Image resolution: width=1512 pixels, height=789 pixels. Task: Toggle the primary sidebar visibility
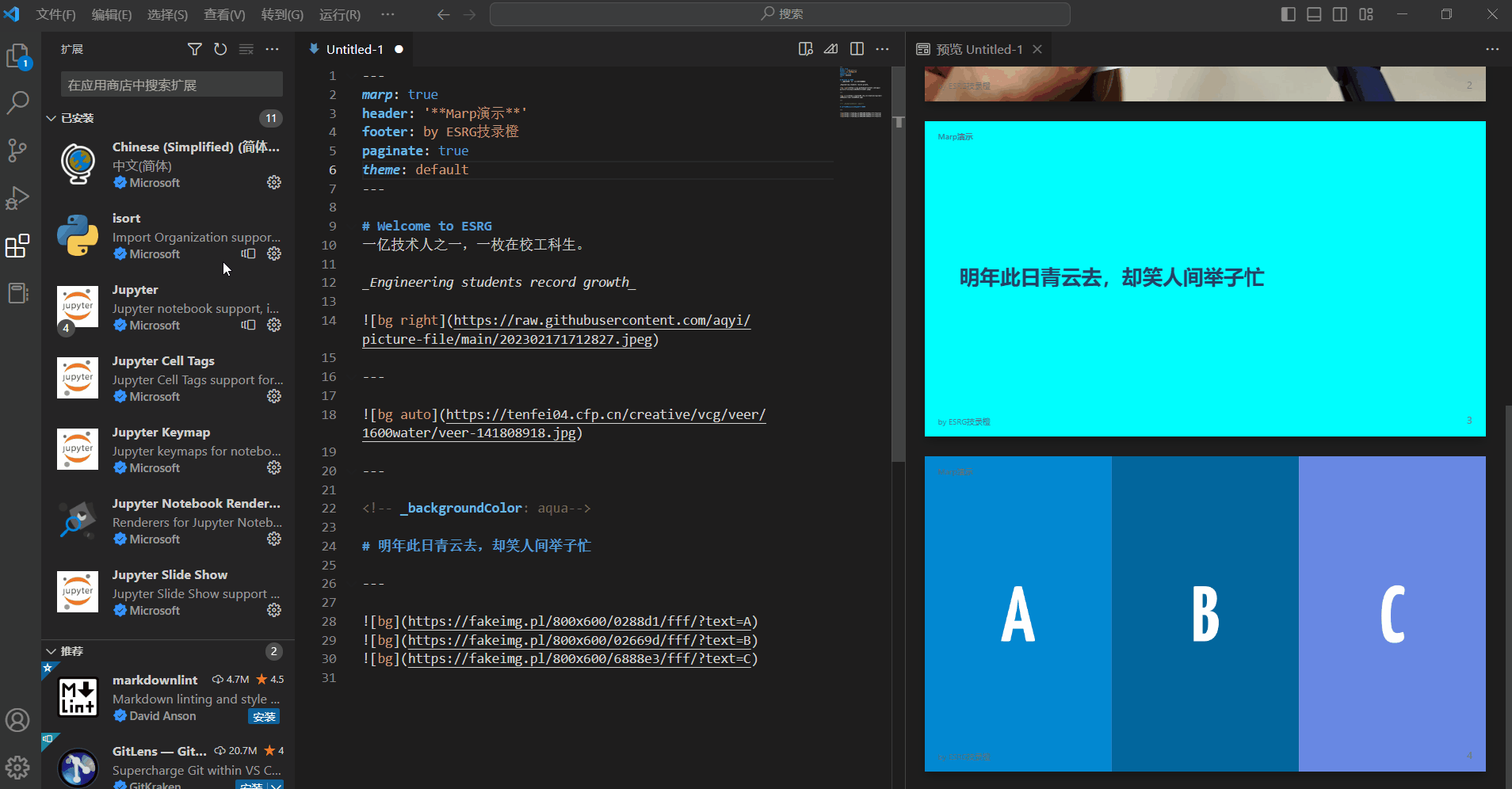(1287, 13)
